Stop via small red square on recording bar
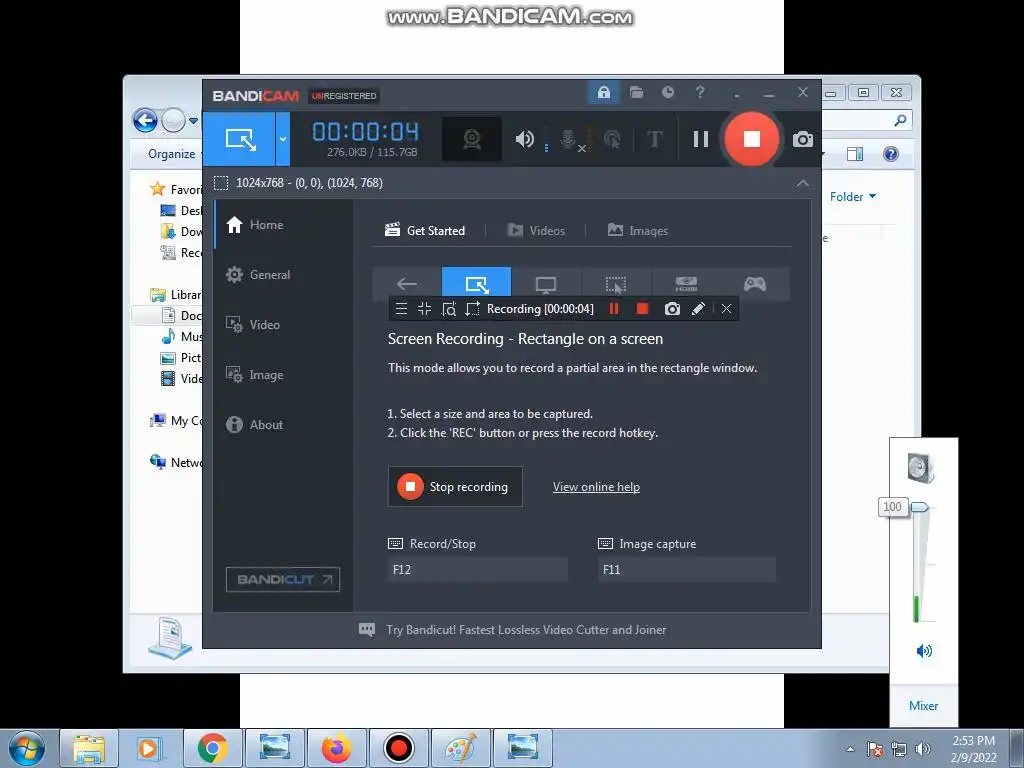 [x=643, y=309]
